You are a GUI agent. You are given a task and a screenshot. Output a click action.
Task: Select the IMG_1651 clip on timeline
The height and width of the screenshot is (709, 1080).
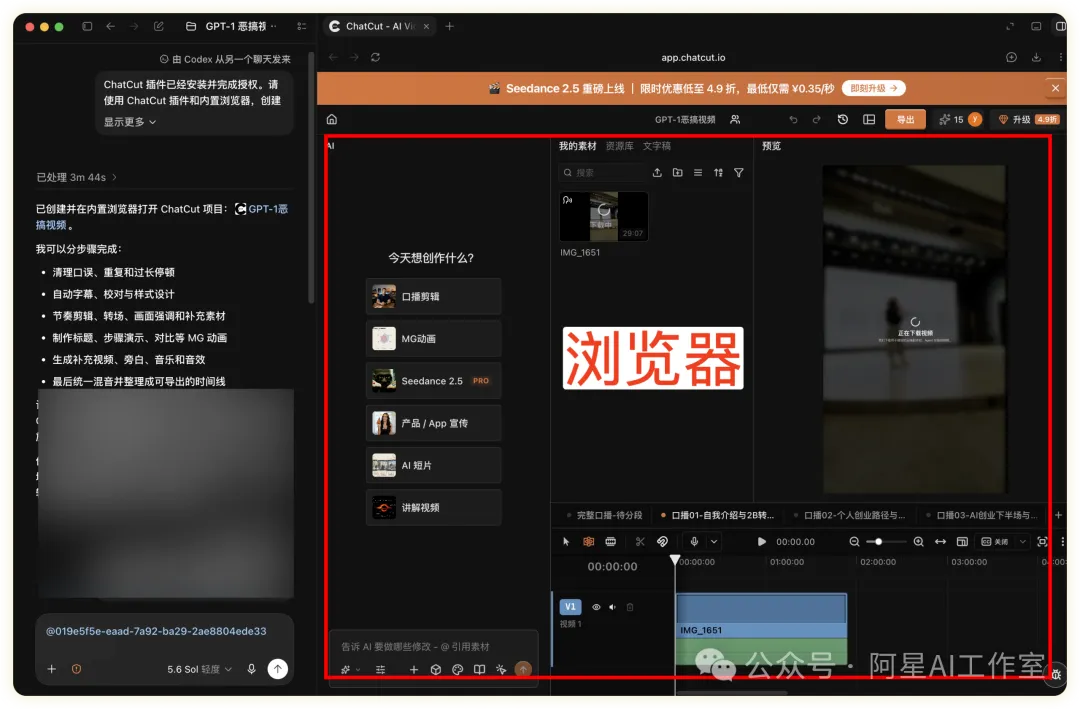761,630
